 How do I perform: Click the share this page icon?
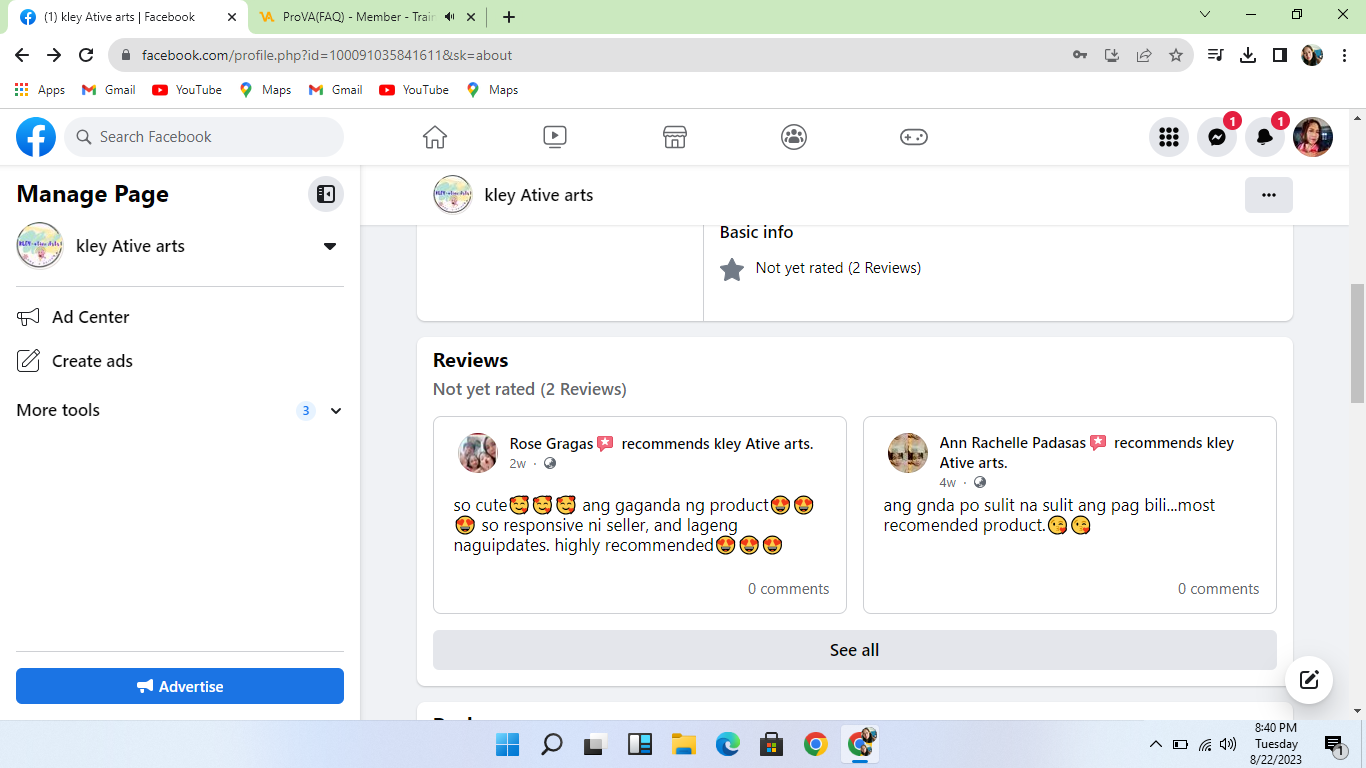coord(1144,55)
